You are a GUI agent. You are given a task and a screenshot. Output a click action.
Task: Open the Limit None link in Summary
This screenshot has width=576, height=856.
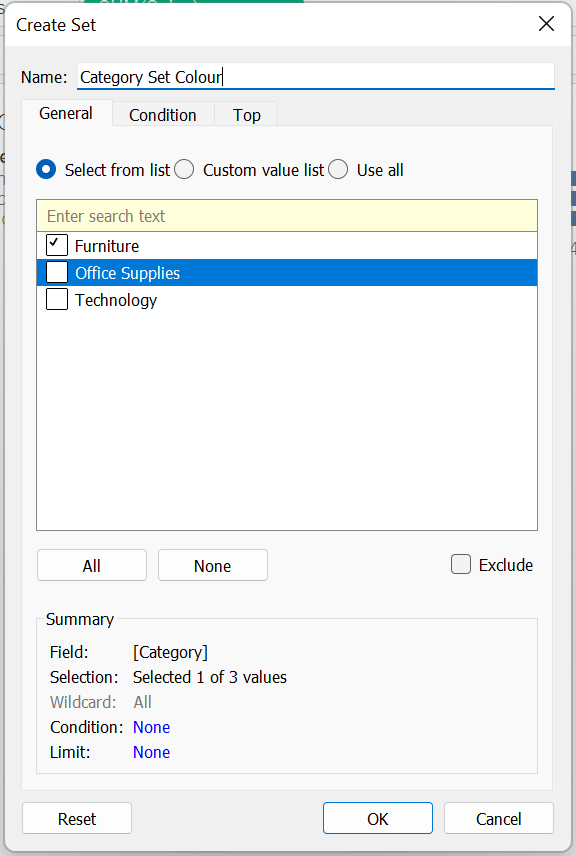coord(152,752)
